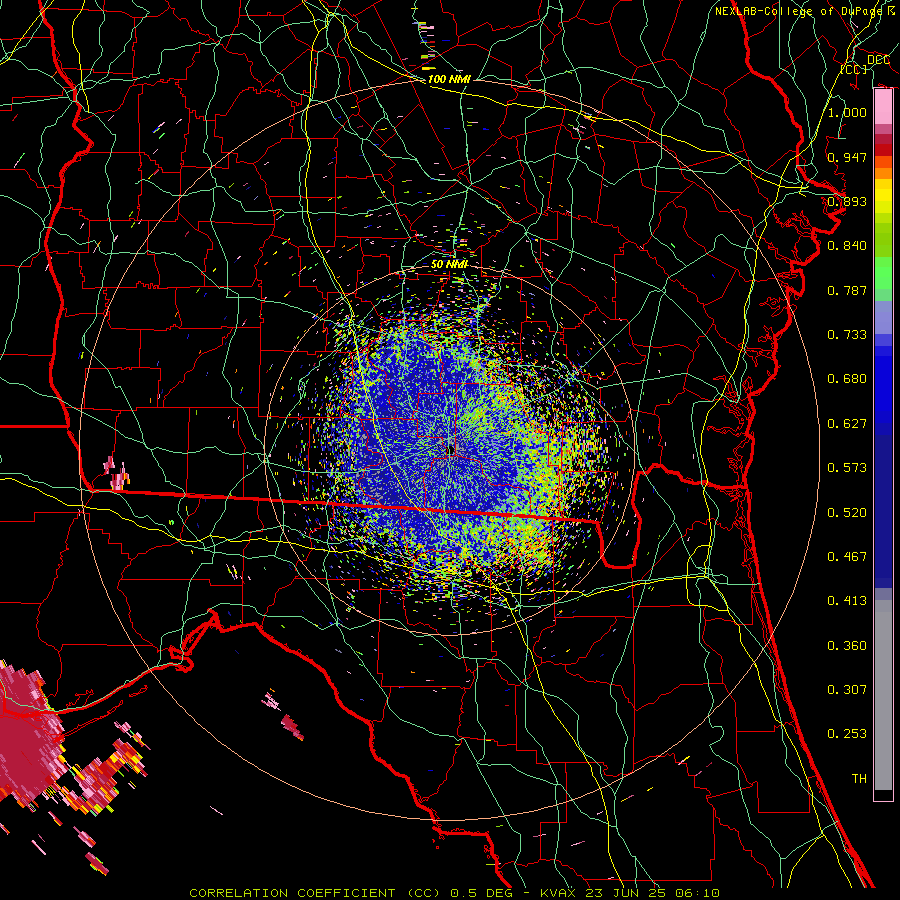The width and height of the screenshot is (900, 900).
Task: Click the TH threshold label in the legend
Action: pyautogui.click(x=859, y=779)
